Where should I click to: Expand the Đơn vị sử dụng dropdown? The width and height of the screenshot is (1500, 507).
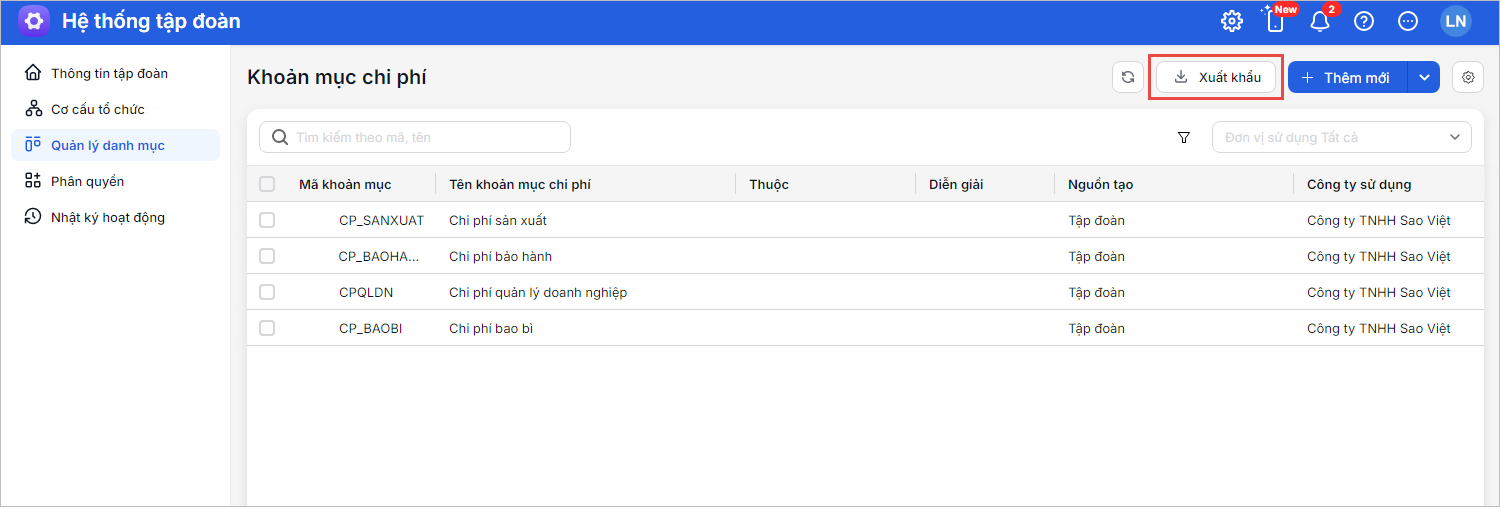point(1341,137)
